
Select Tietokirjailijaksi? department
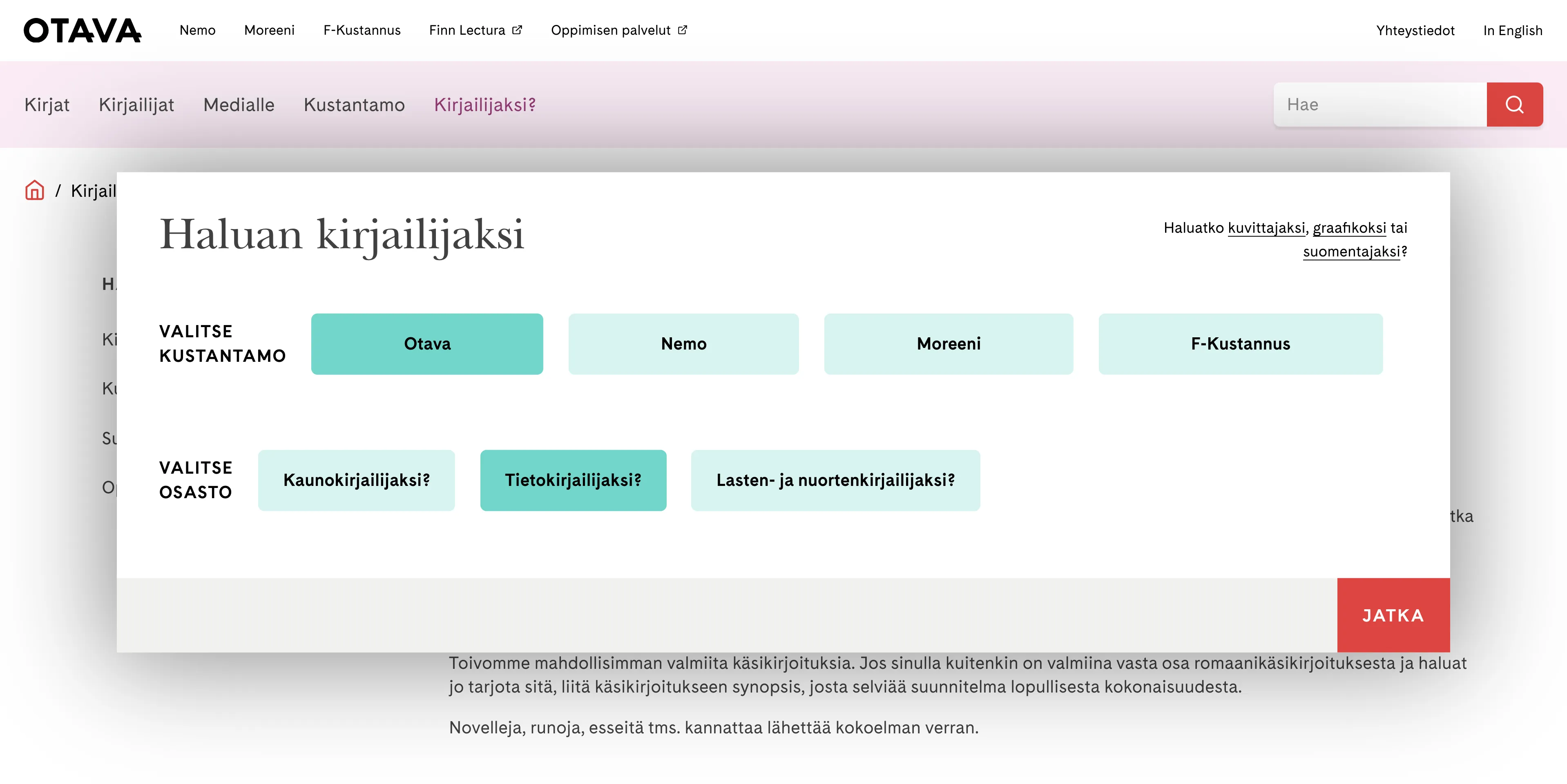point(573,480)
